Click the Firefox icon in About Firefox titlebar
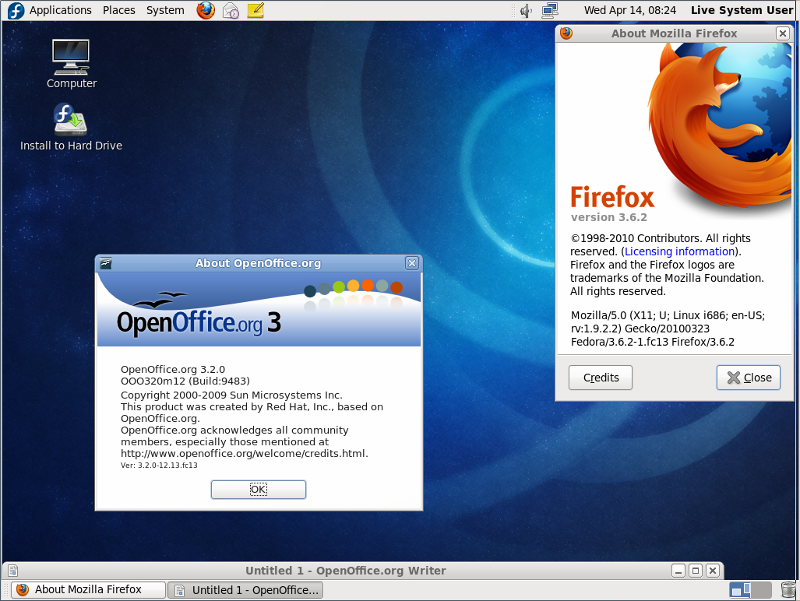Screen dimensions: 800x601 pyautogui.click(x=566, y=33)
